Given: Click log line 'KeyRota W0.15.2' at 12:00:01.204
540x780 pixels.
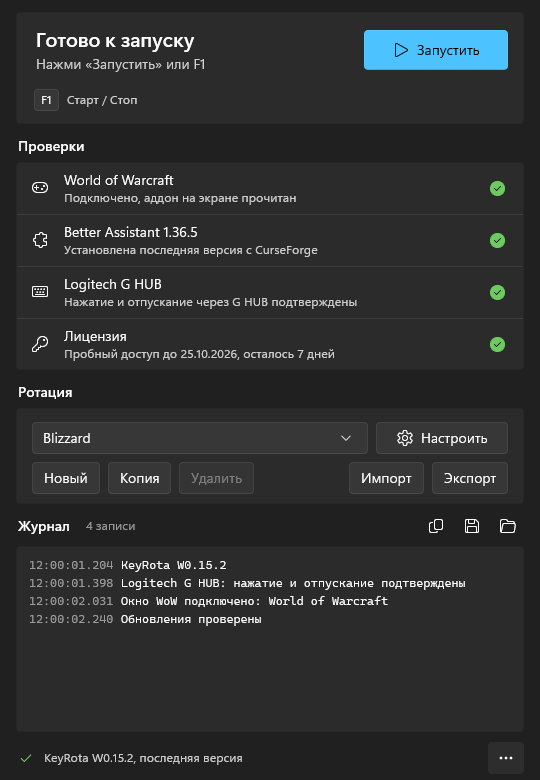Looking at the screenshot, I should 174,565.
